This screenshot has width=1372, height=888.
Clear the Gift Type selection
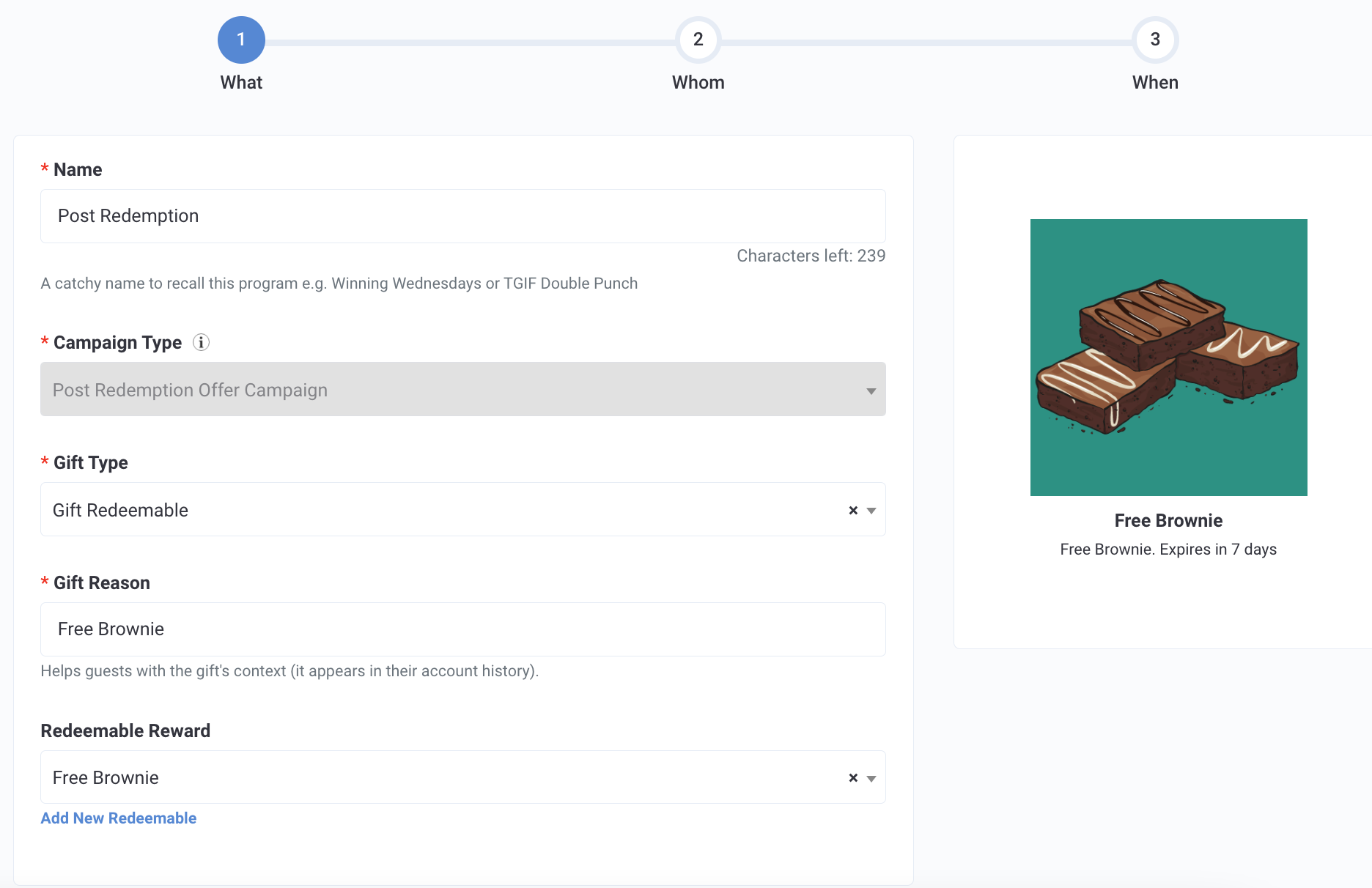853,510
